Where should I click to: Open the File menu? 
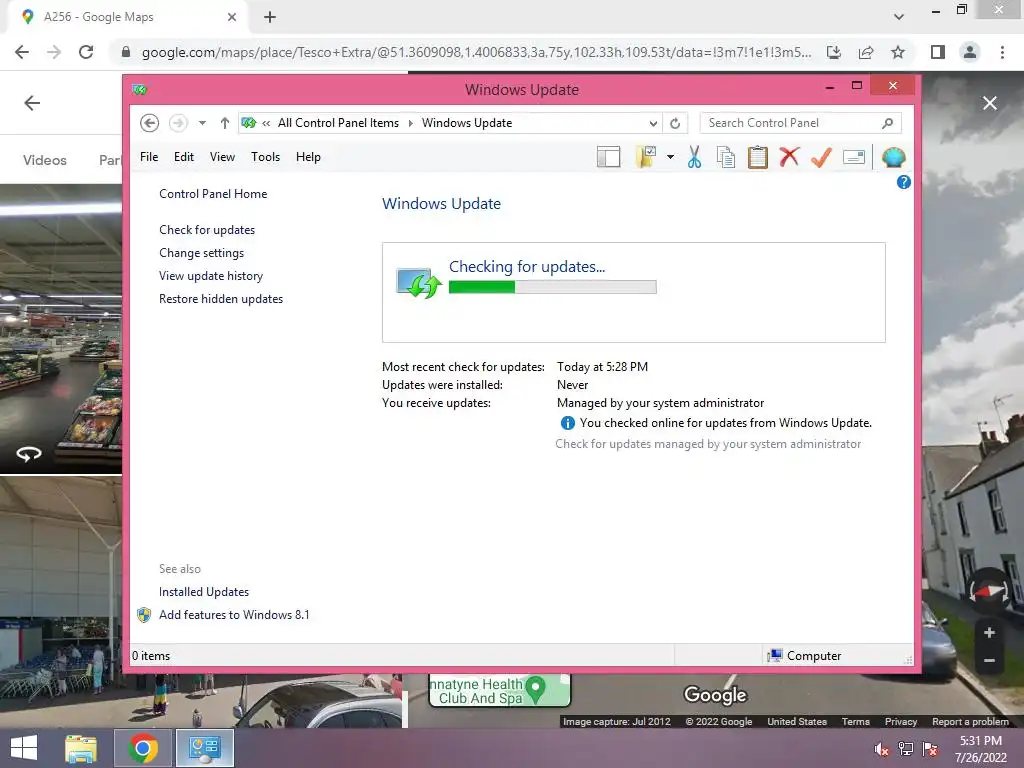pos(149,157)
